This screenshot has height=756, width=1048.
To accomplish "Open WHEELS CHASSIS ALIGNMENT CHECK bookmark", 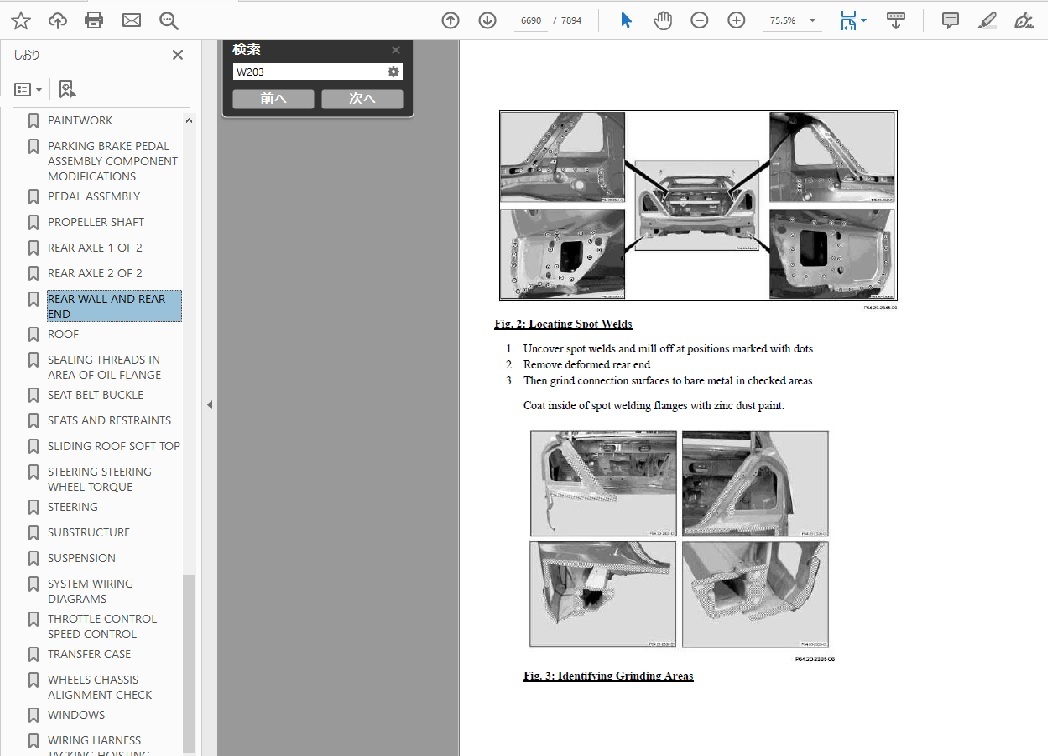I will pyautogui.click(x=100, y=687).
